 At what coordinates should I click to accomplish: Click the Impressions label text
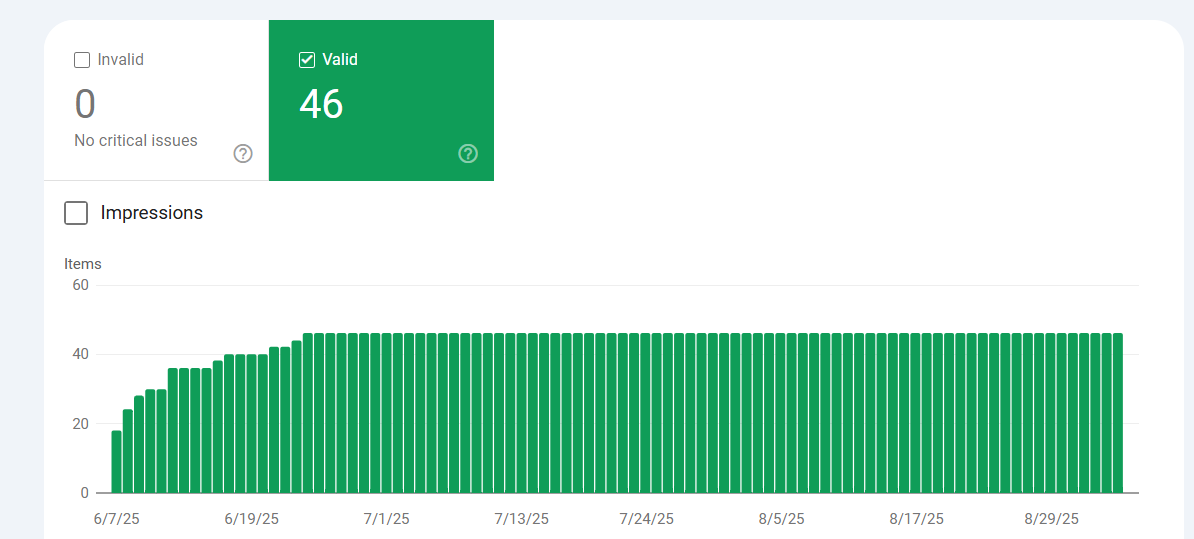[x=152, y=213]
